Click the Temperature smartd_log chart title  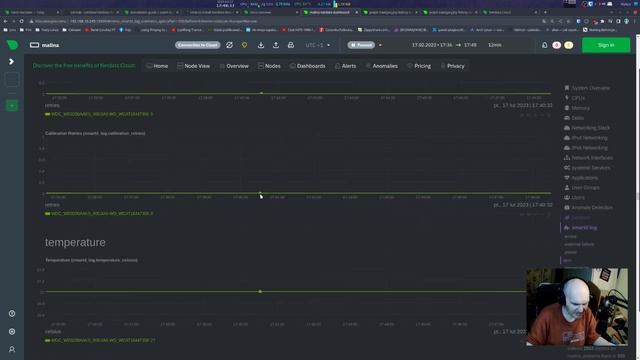pyautogui.click(x=91, y=260)
